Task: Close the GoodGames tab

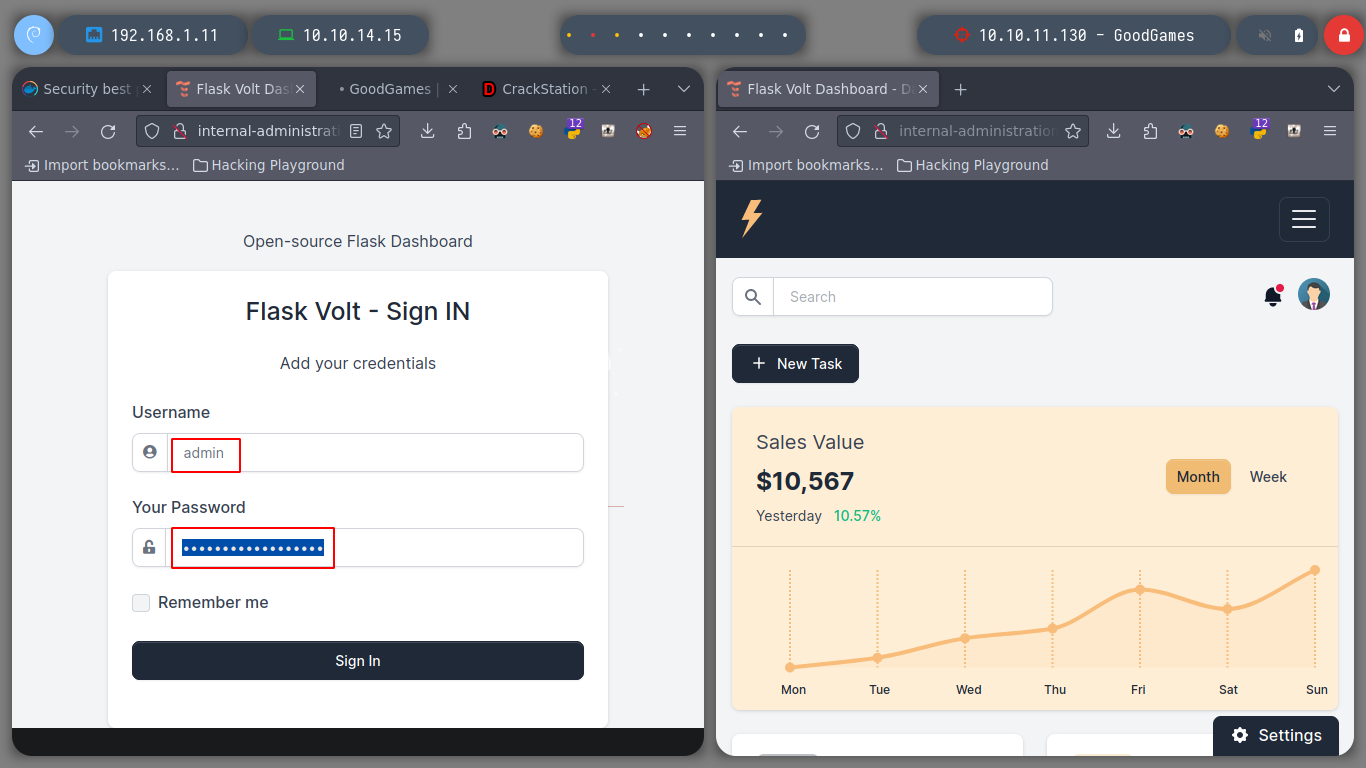Action: [452, 89]
